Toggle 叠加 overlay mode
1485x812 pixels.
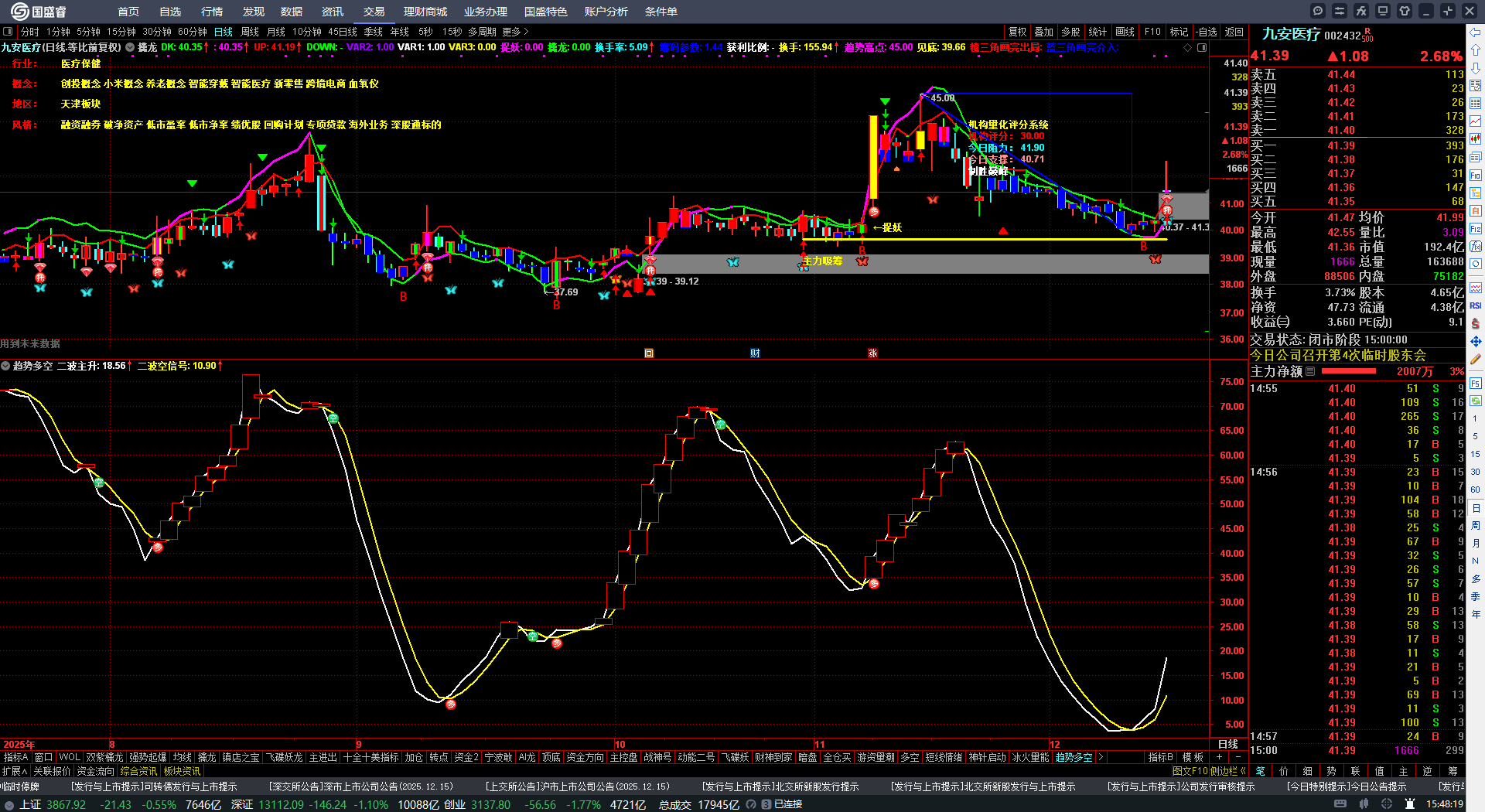(1044, 32)
